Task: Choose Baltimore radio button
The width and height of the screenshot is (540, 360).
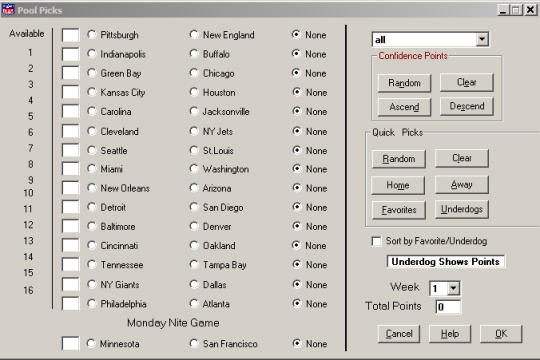Action: (92, 226)
